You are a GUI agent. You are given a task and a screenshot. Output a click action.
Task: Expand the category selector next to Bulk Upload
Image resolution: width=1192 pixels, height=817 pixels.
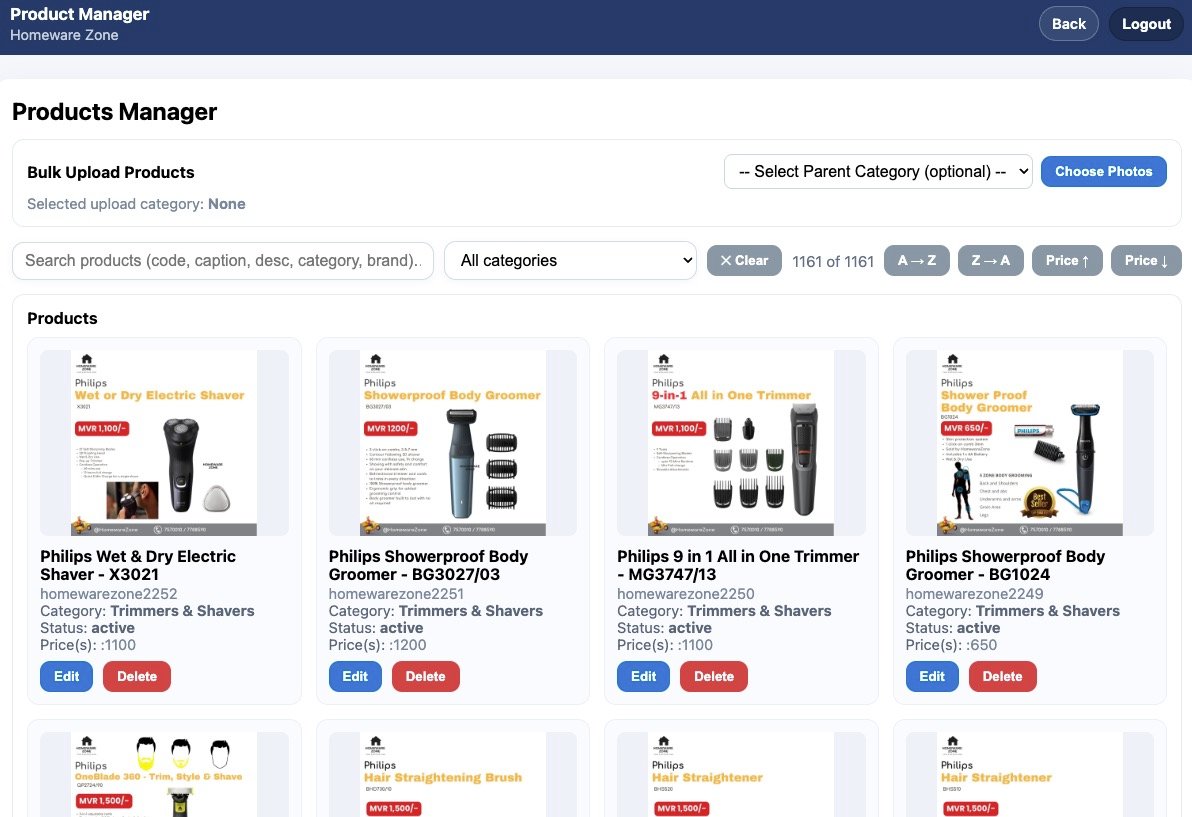877,171
